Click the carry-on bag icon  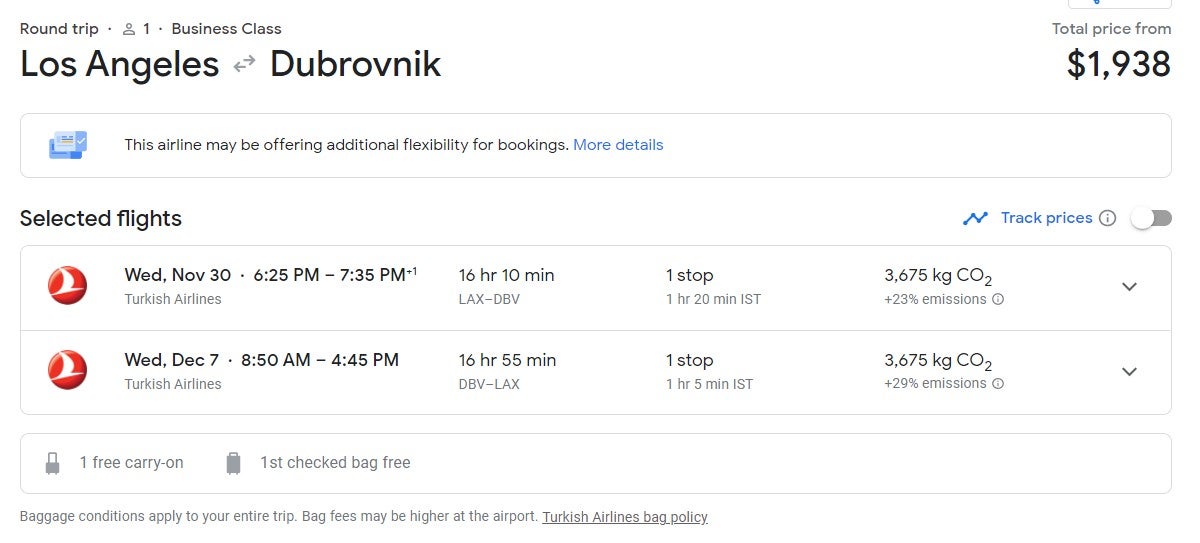tap(53, 463)
